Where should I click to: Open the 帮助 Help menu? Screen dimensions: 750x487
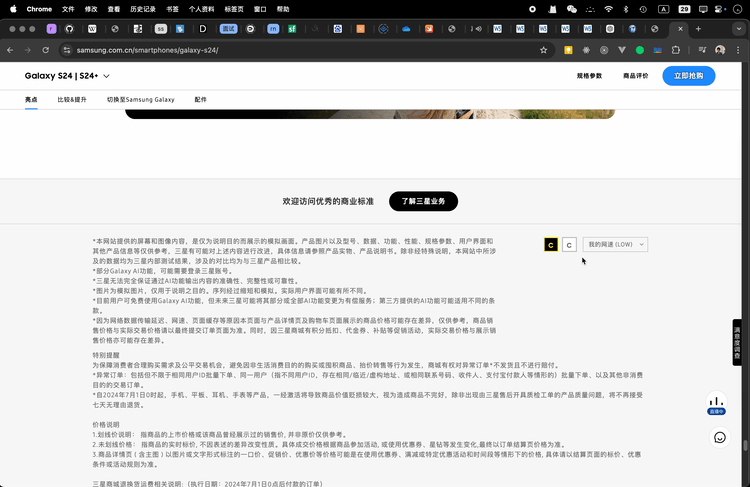[x=283, y=9]
